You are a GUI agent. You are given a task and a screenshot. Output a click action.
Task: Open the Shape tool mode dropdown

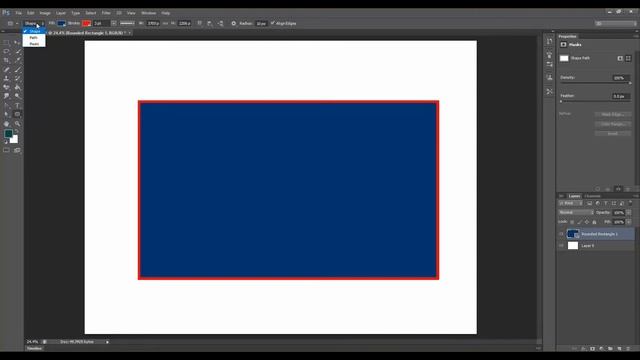(x=34, y=24)
